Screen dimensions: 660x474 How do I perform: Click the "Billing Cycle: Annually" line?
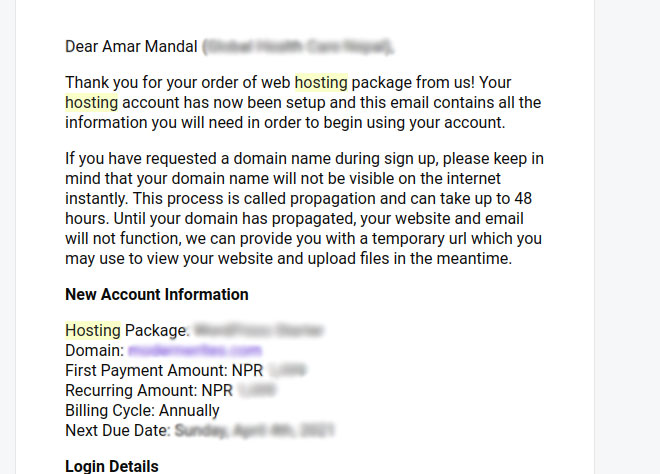[142, 410]
